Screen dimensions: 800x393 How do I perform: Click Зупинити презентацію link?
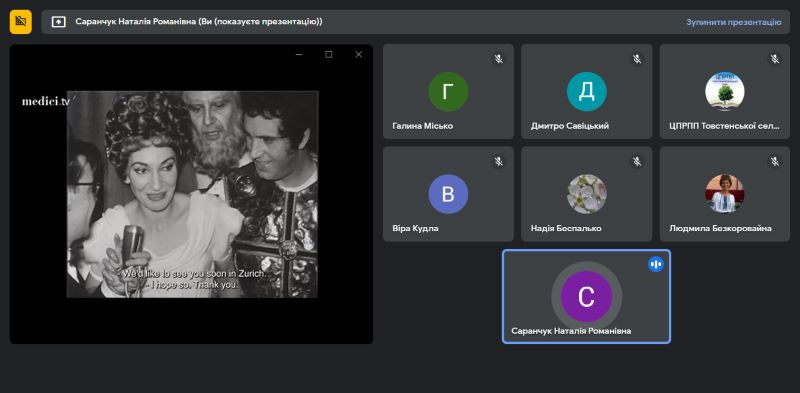734,22
